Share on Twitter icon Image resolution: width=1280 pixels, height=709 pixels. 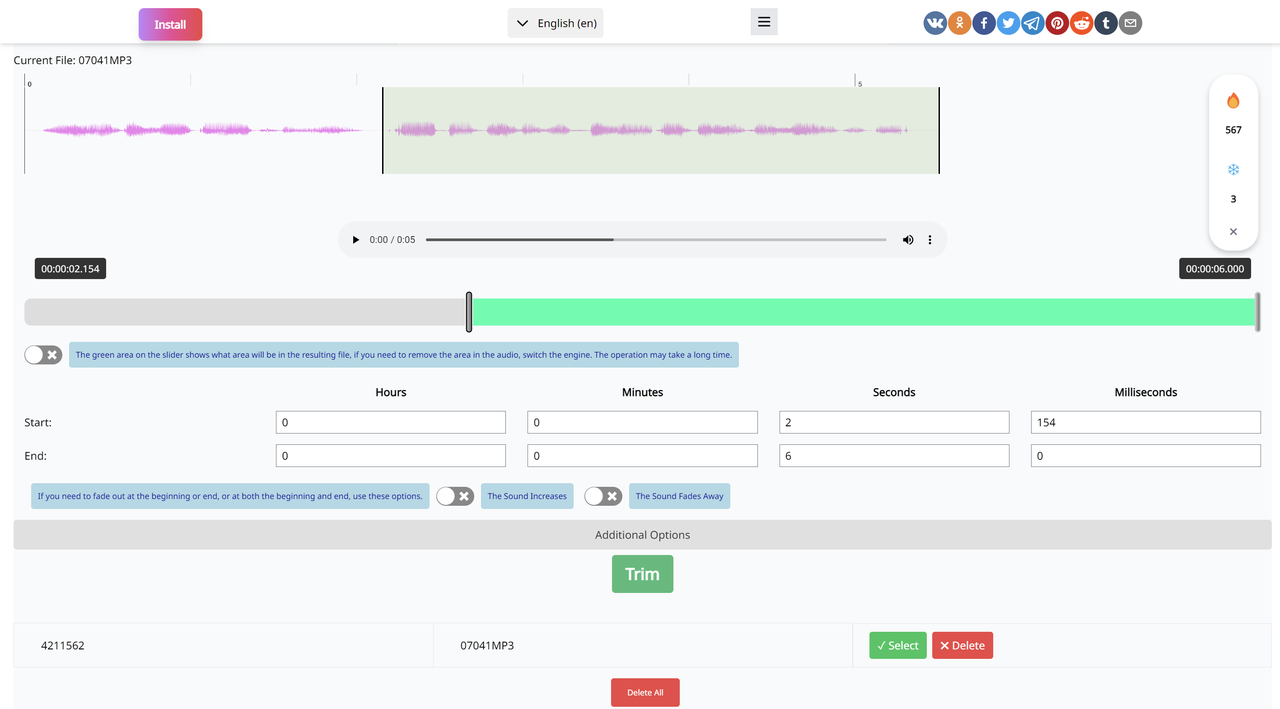coord(1008,23)
